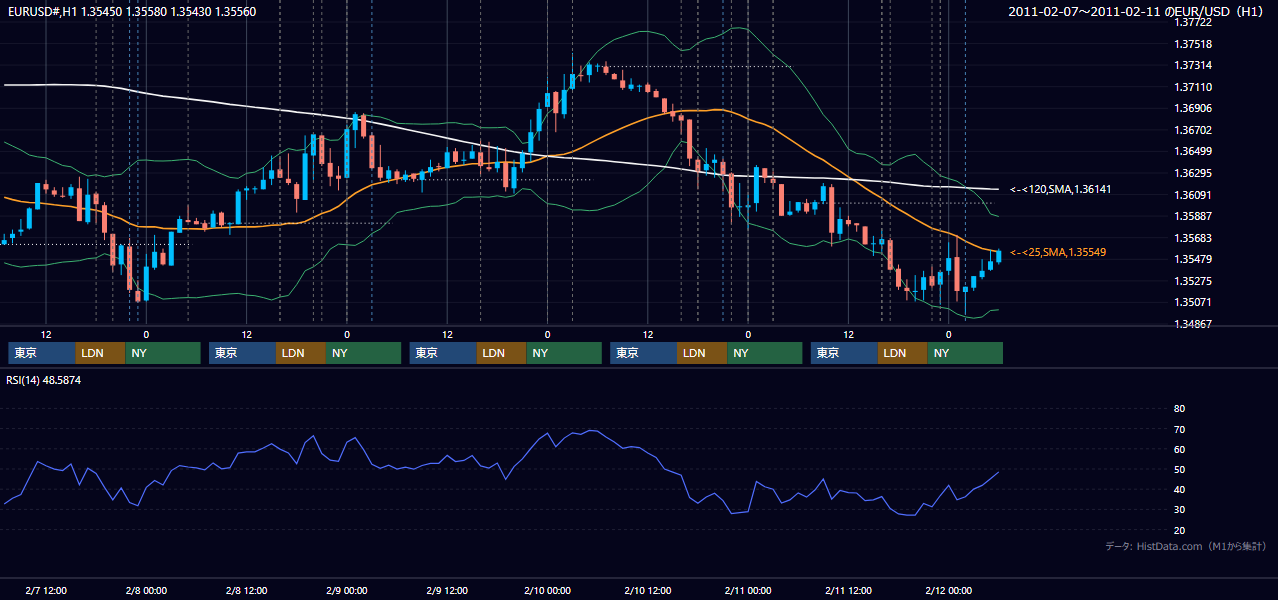Click the HistData.com data source credit
1278x600 pixels.
1186,546
